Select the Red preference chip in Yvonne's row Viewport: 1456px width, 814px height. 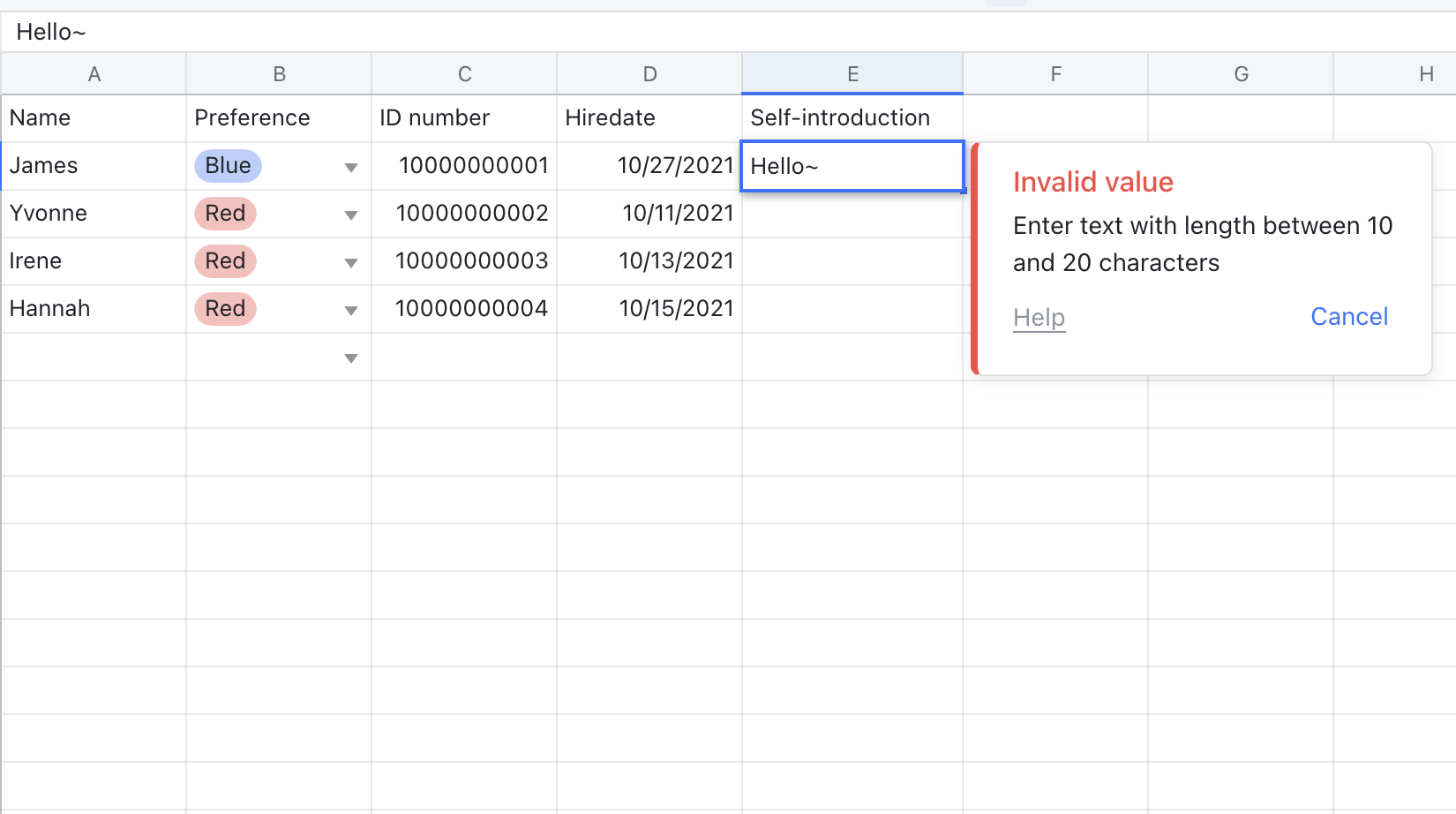pyautogui.click(x=225, y=214)
